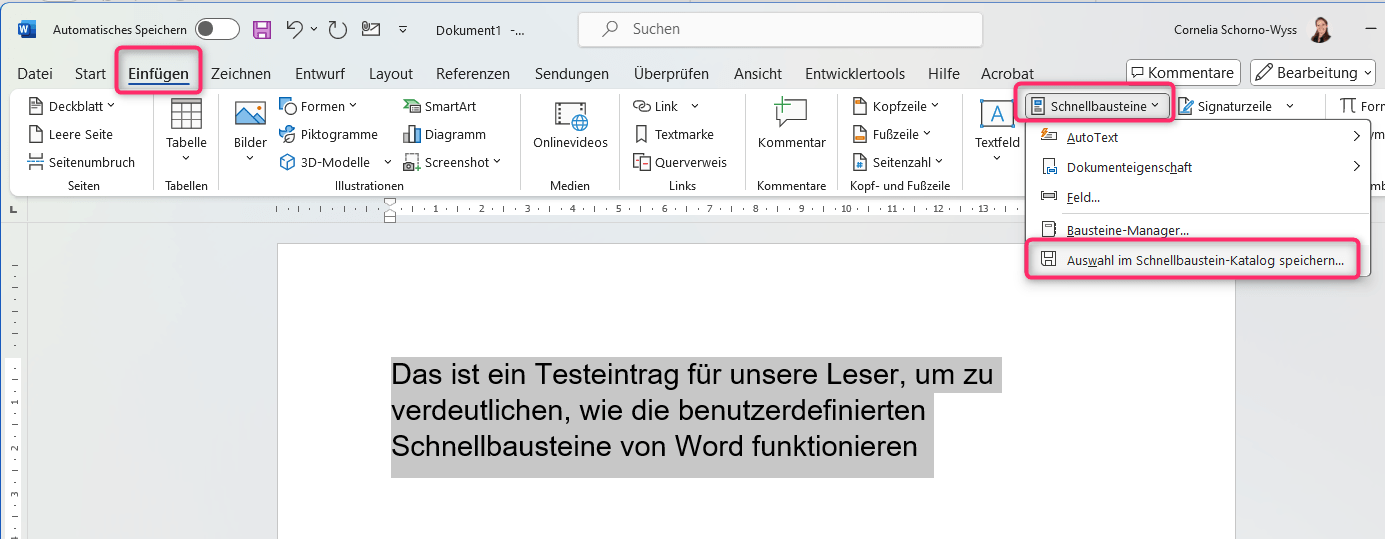Open the Fußzeile dropdown
This screenshot has height=539, width=1385.
click(x=892, y=134)
